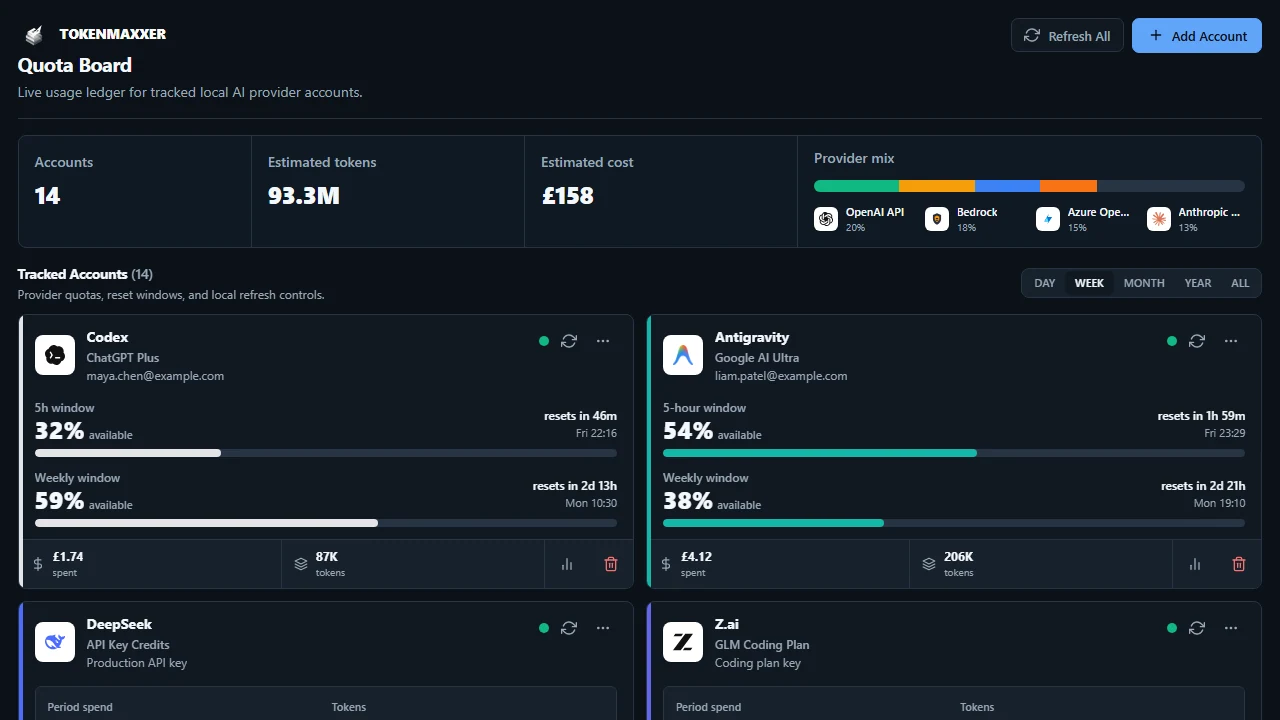Viewport: 1280px width, 720px height.
Task: Select the YEAR range tab
Action: pyautogui.click(x=1198, y=283)
